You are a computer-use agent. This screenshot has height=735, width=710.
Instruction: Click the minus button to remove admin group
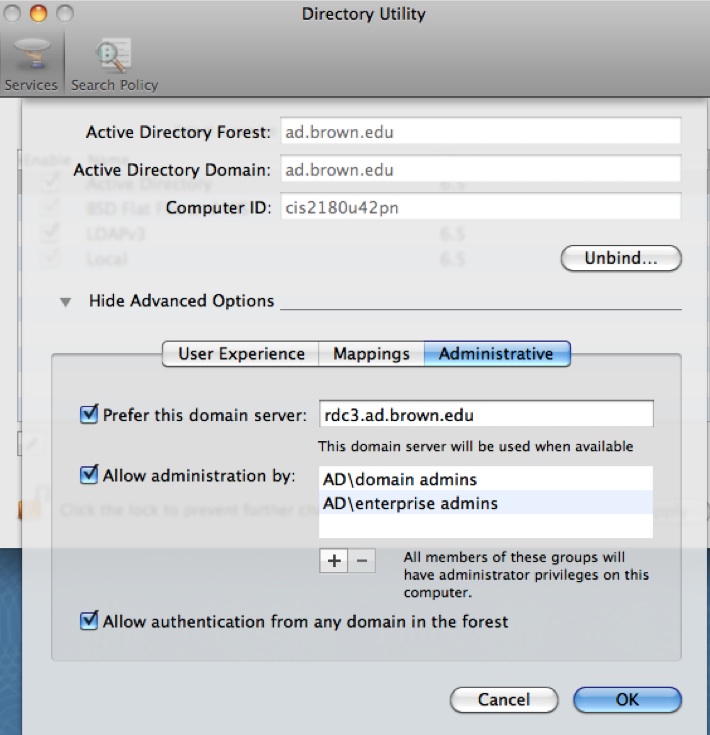pos(362,561)
